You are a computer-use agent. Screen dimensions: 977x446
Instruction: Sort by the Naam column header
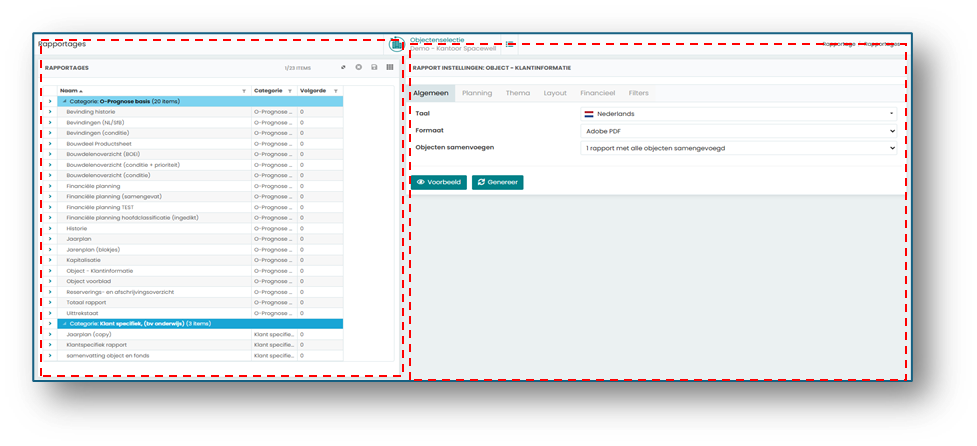[x=71, y=91]
